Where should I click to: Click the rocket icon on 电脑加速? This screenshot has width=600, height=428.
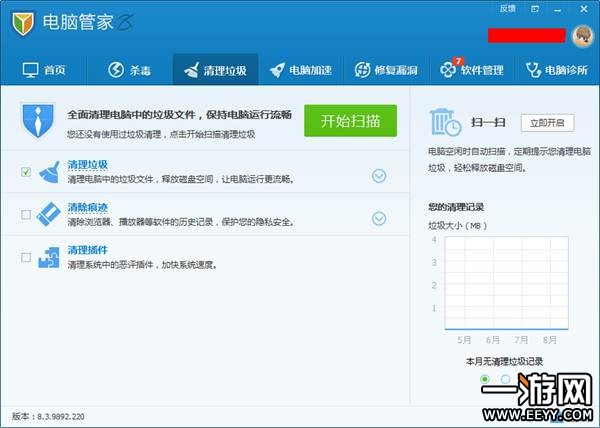(277, 70)
